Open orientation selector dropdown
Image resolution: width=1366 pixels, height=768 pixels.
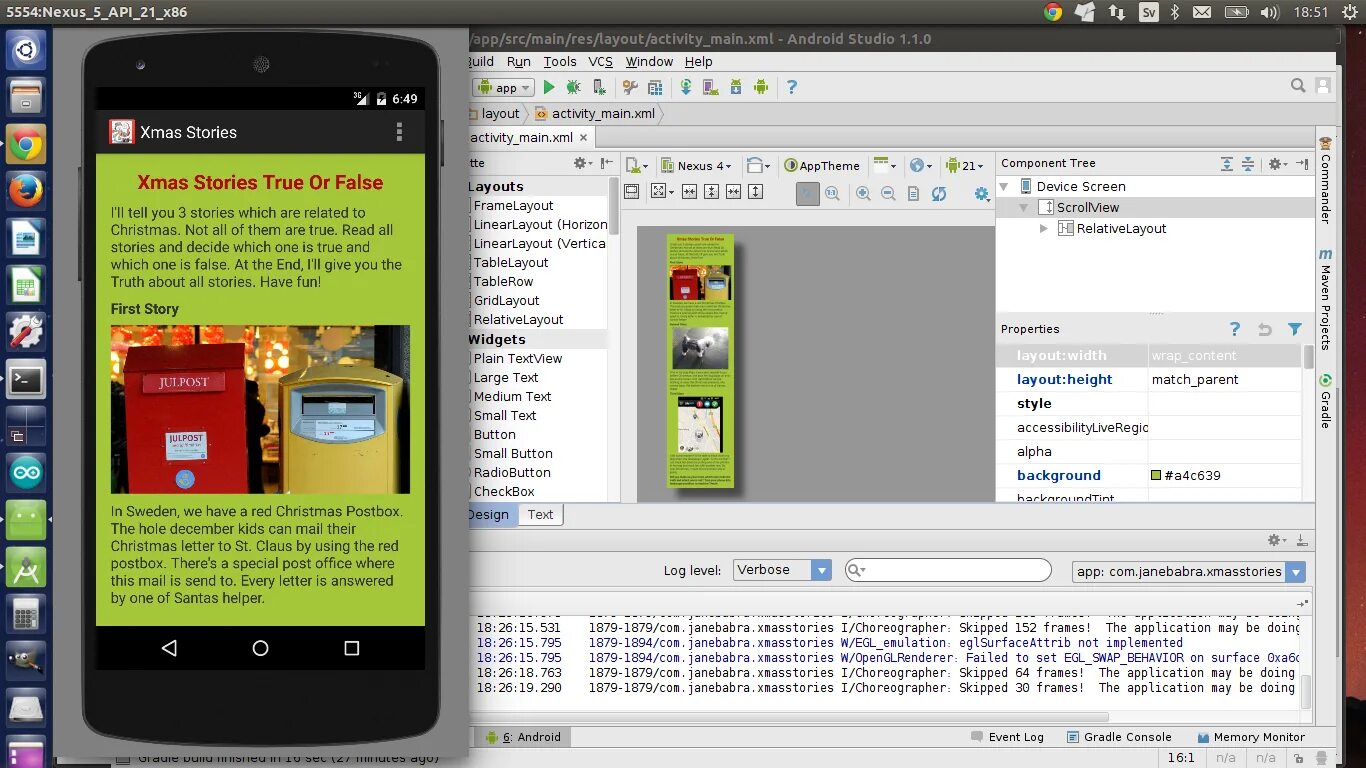pyautogui.click(x=760, y=166)
